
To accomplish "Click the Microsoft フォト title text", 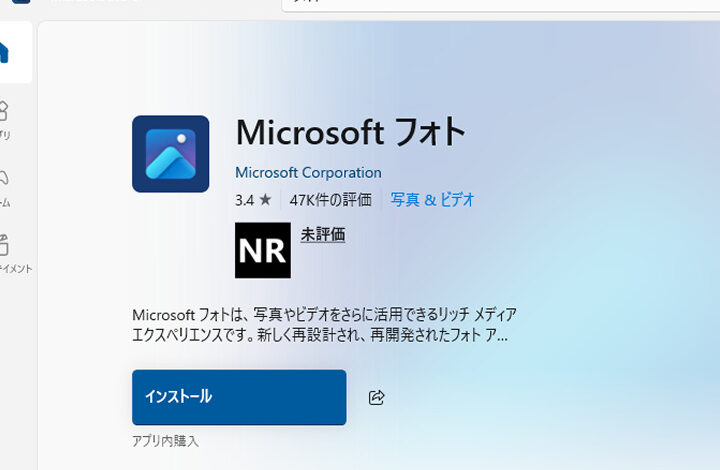I will click(x=351, y=132).
